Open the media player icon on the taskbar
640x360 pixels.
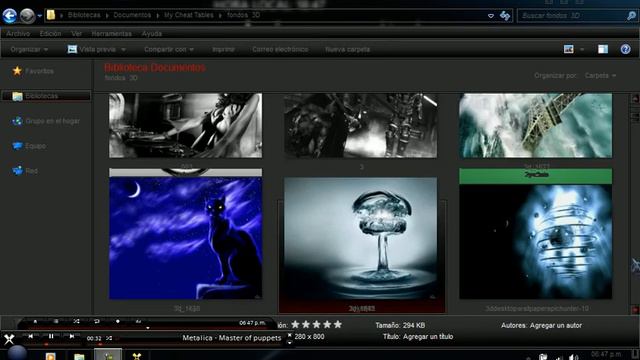click(x=51, y=356)
